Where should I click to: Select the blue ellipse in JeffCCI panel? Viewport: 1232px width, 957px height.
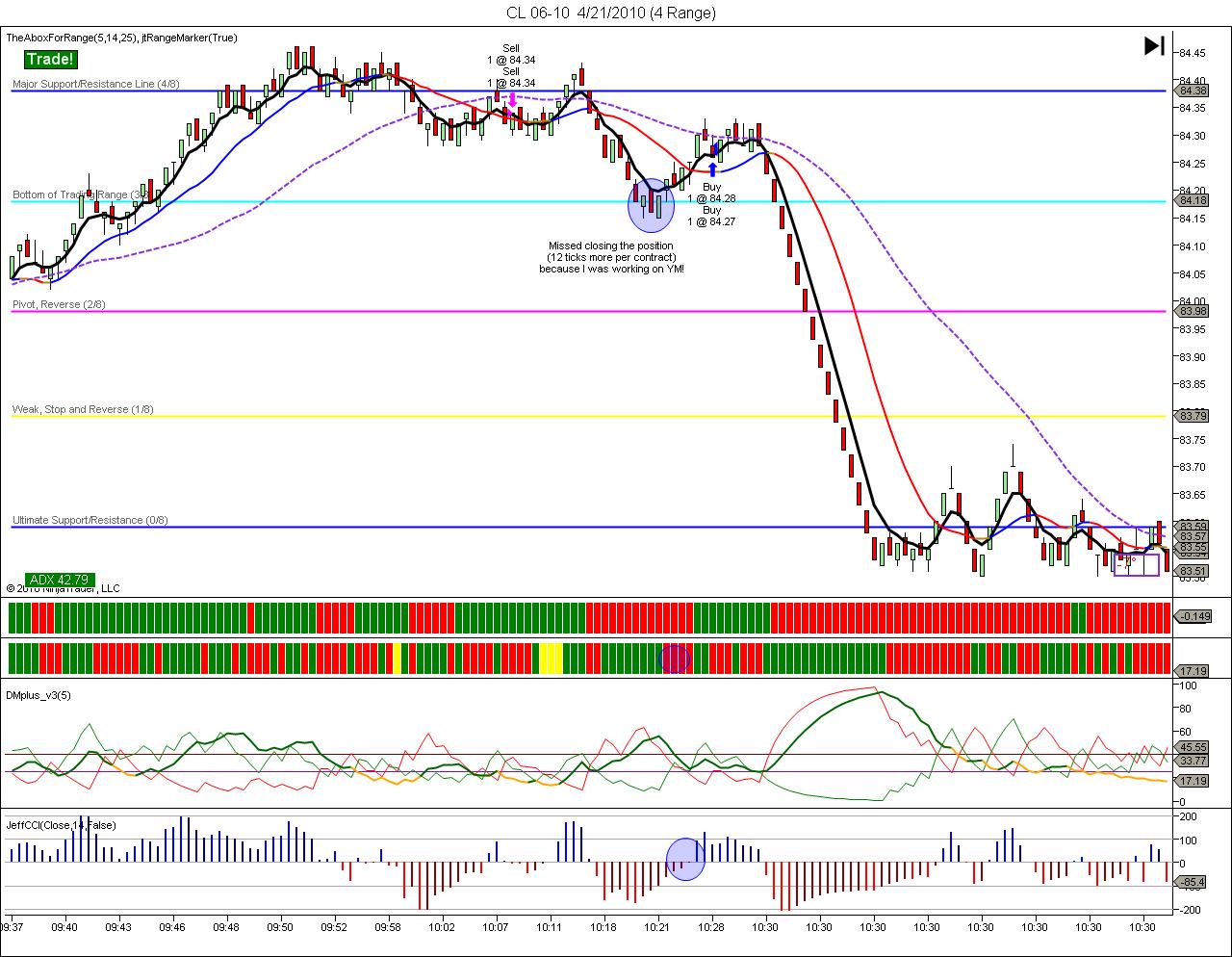coord(686,859)
